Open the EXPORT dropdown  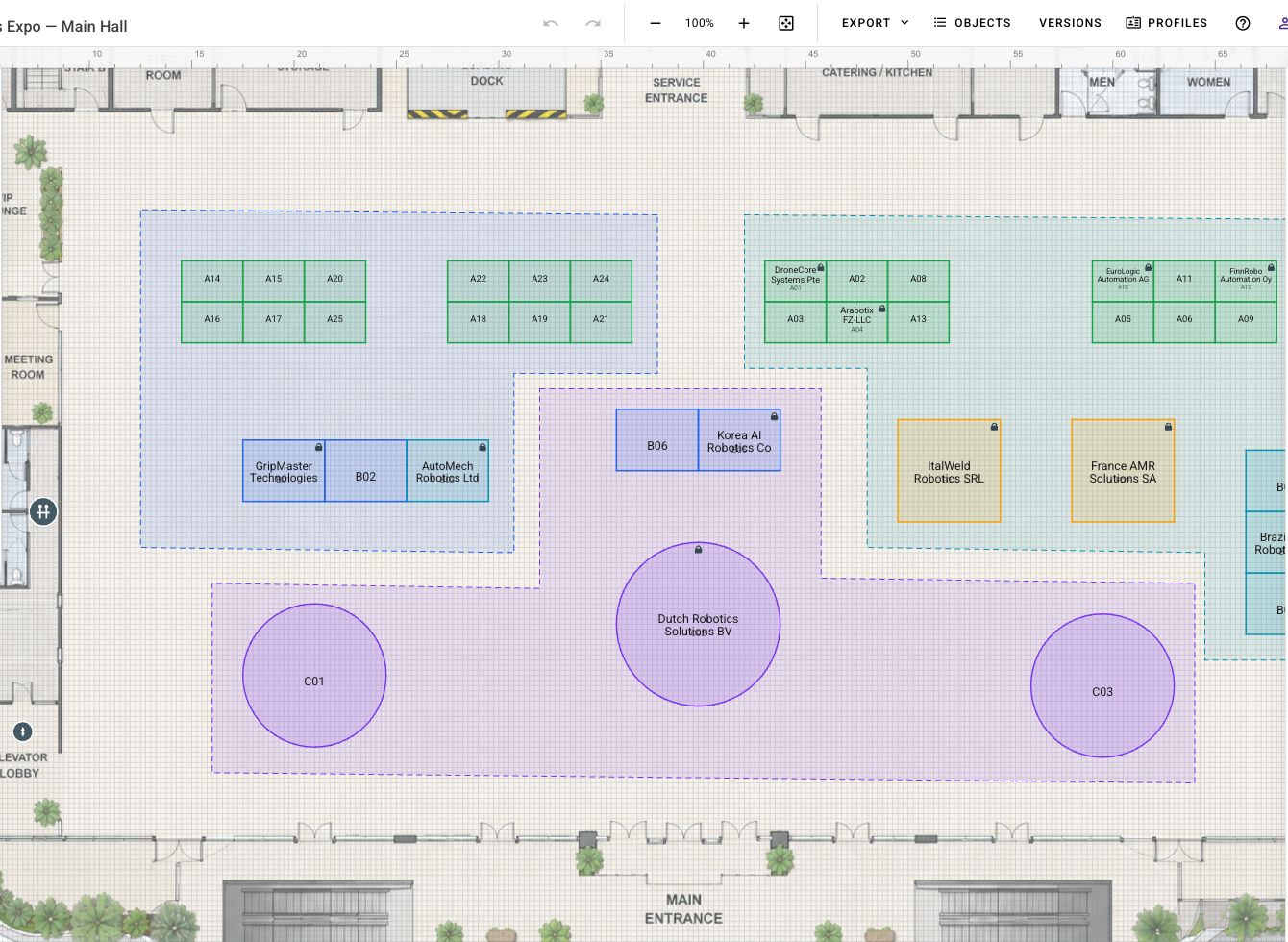[875, 23]
